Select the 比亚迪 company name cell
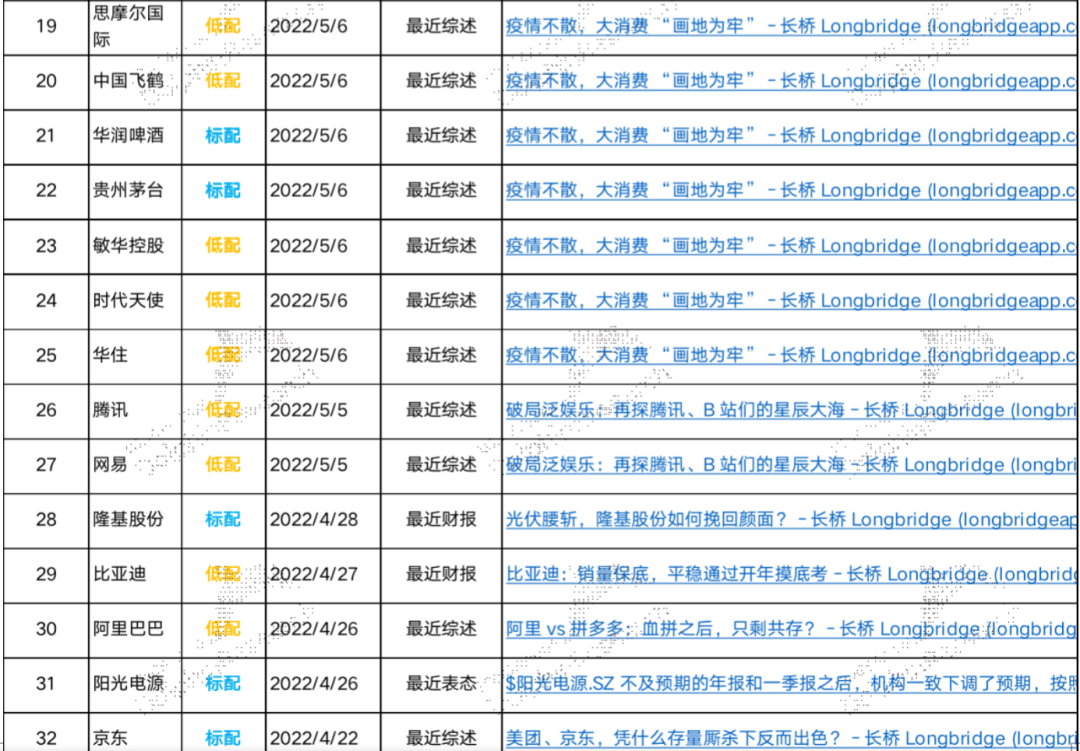The width and height of the screenshot is (1080, 751). point(135,575)
